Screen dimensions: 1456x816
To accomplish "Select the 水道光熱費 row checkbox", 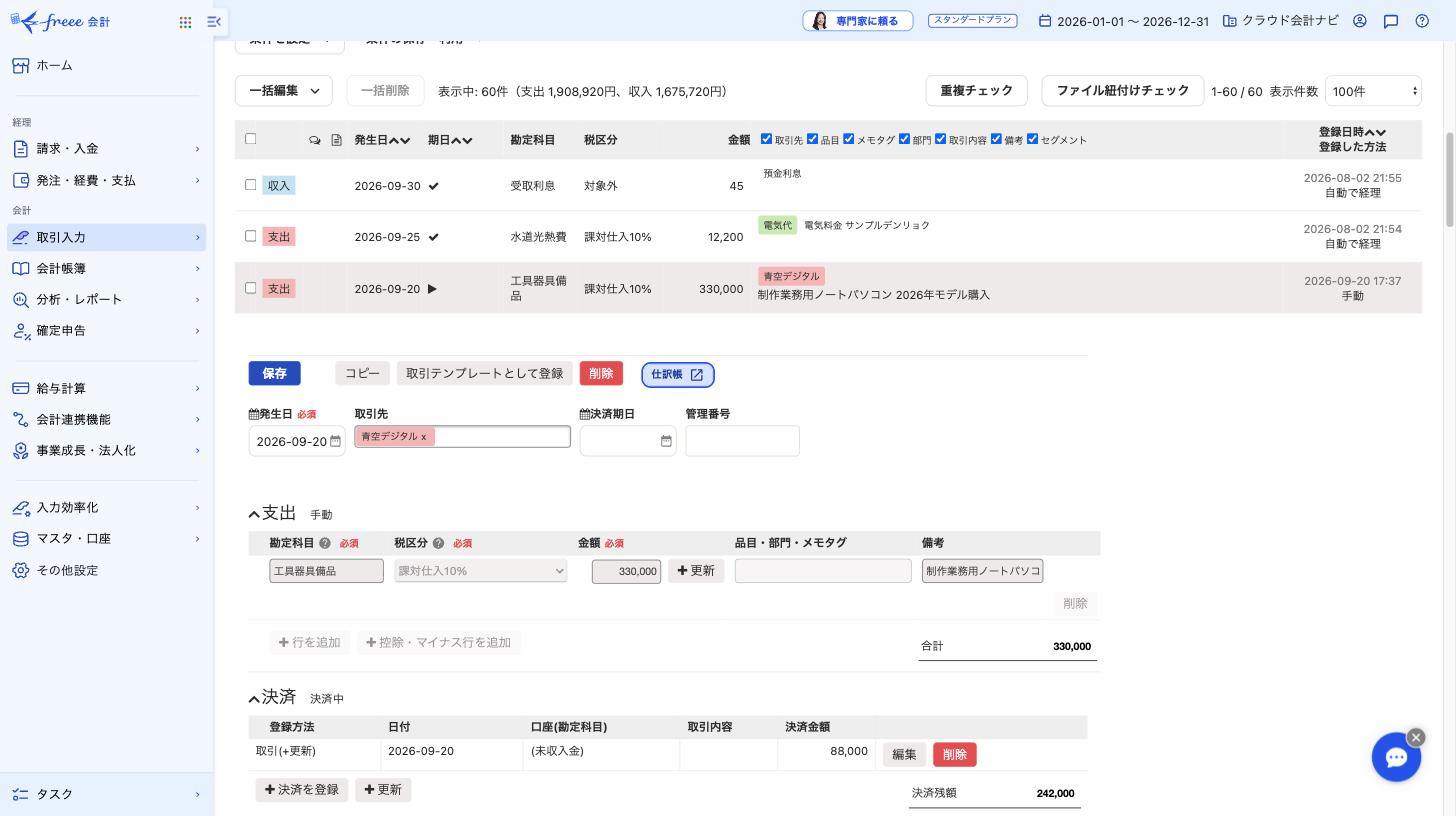I will click(250, 236).
